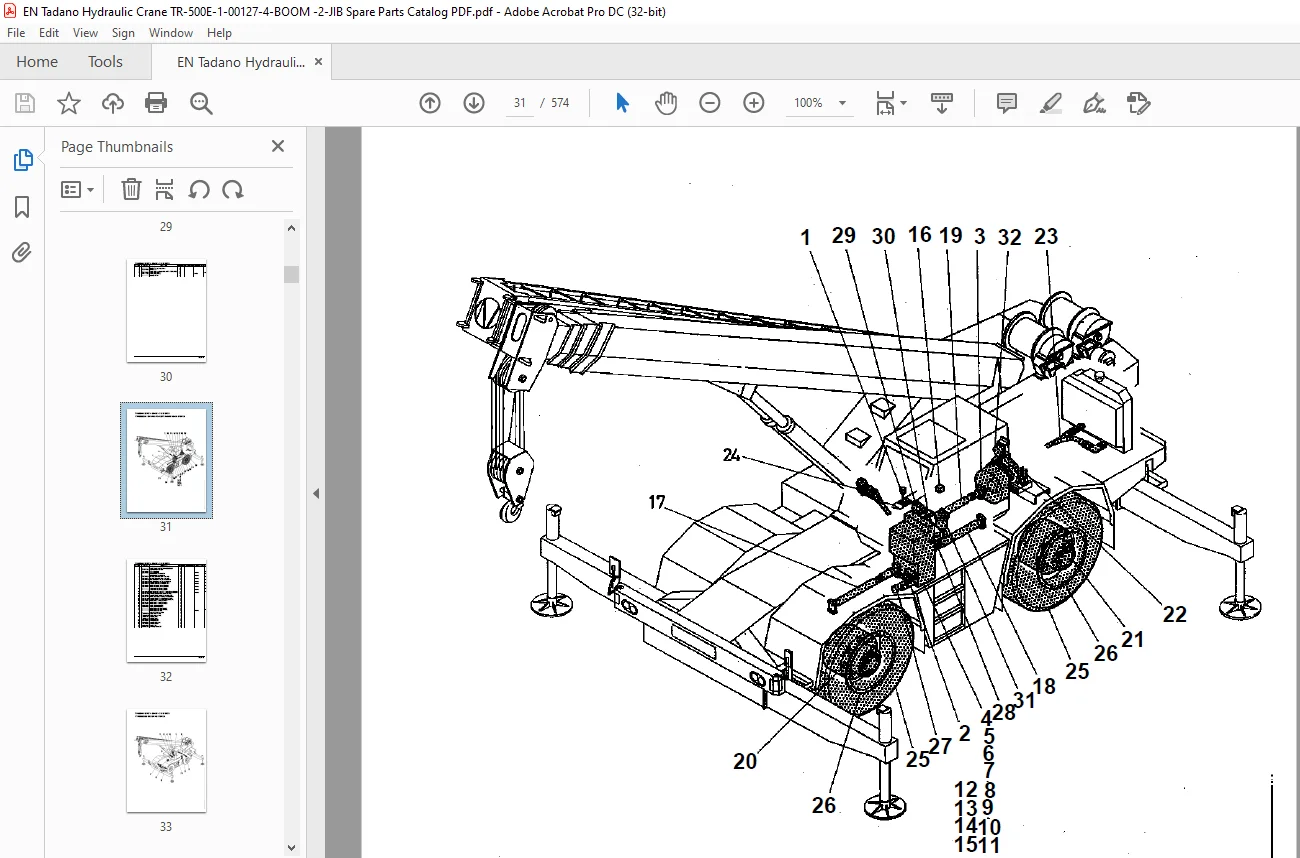The height and width of the screenshot is (858, 1300).
Task: Close the Page Thumbnails panel
Action: pyautogui.click(x=278, y=146)
